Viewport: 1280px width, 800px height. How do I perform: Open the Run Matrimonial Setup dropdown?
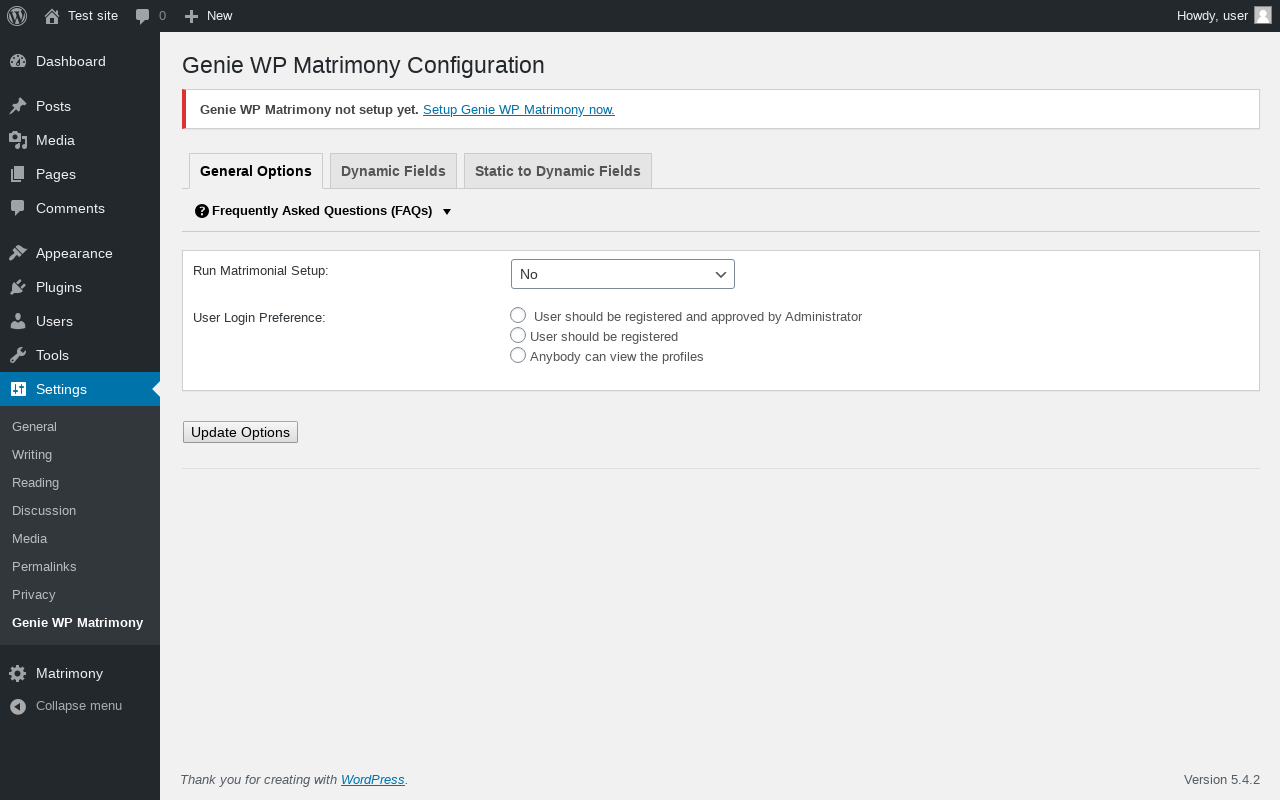tap(623, 274)
